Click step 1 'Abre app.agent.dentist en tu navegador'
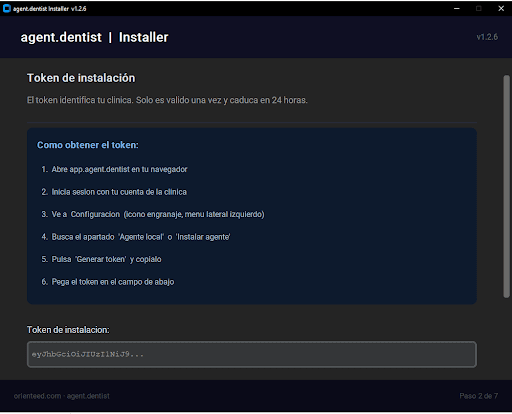The height and width of the screenshot is (414, 512). click(114, 169)
